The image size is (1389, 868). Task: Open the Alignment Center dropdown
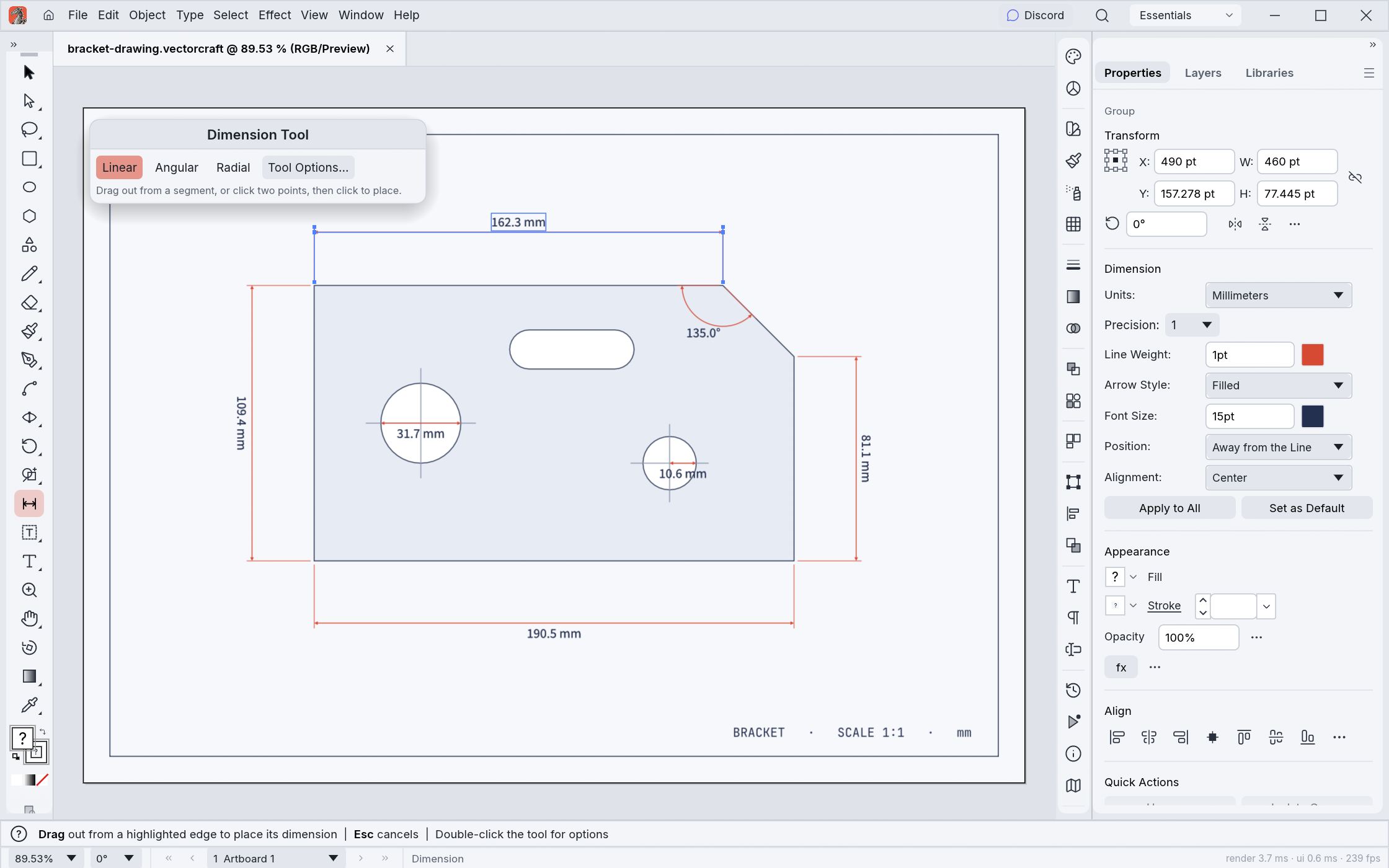(x=1279, y=477)
